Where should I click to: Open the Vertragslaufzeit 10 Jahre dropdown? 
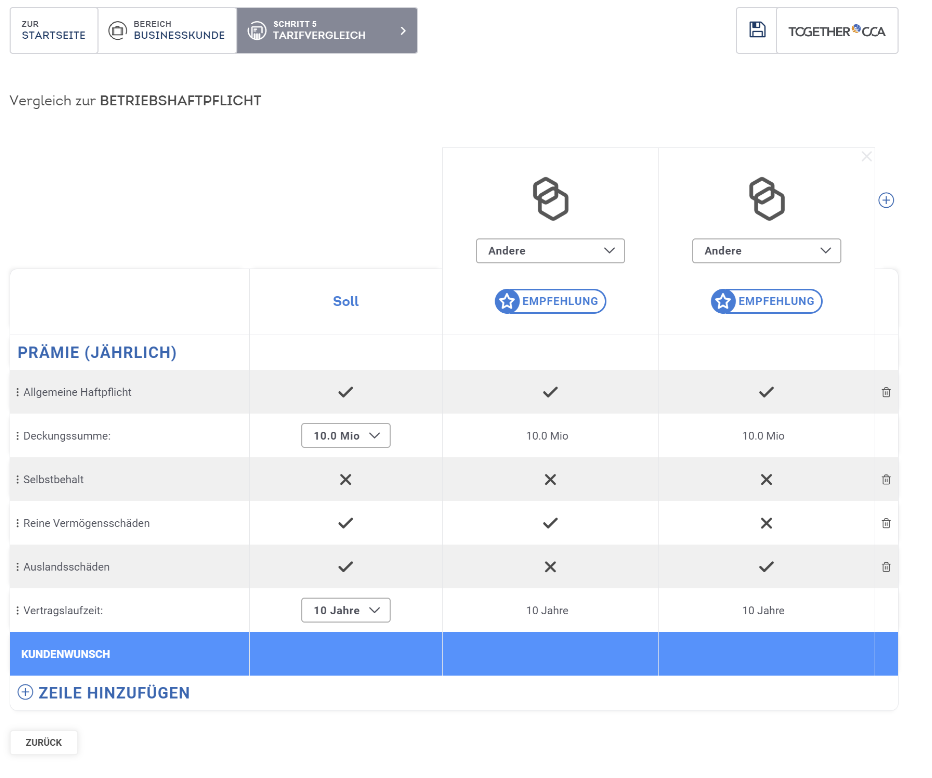(x=345, y=610)
